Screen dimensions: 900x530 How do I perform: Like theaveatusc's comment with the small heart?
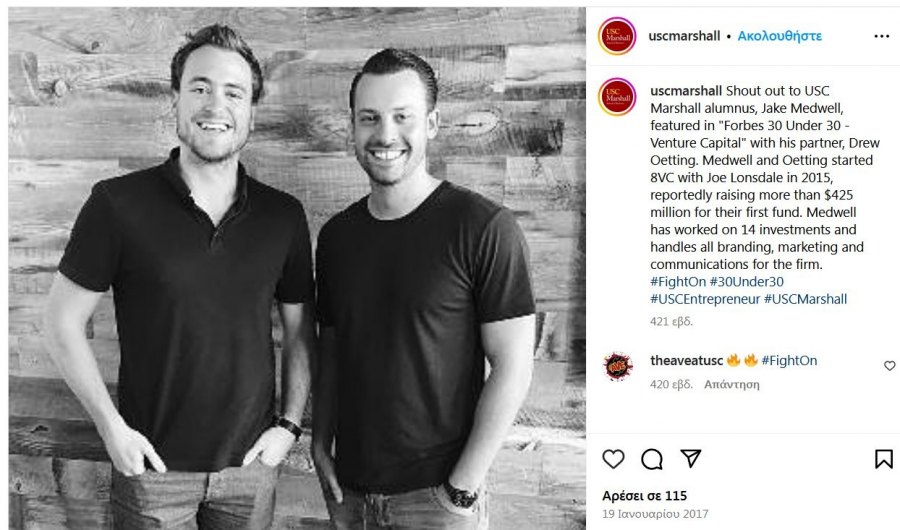889,366
